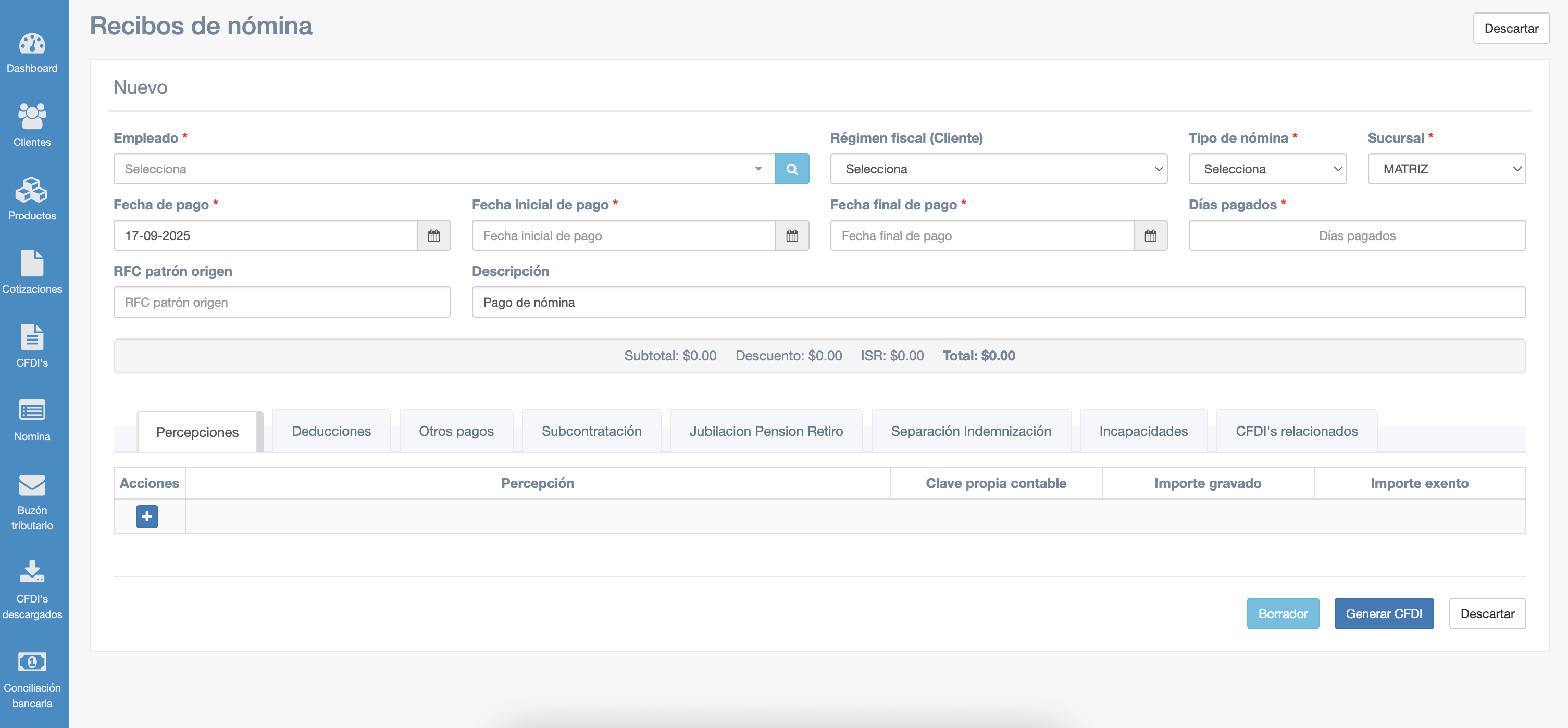Save as draft with Borrador button
The height and width of the screenshot is (728, 1568).
click(x=1282, y=613)
